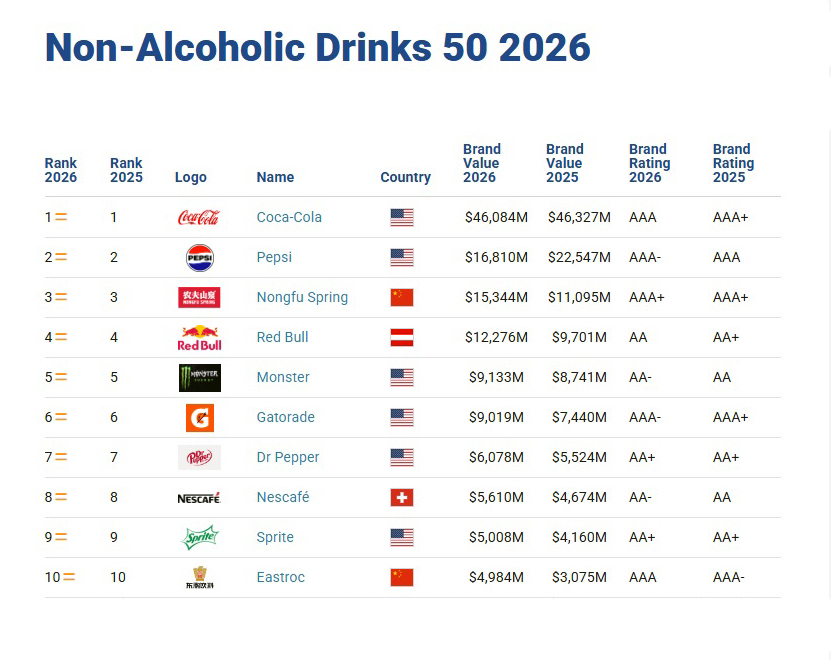Sort by Brand Rating 2026 column header
Image resolution: width=831 pixels, height=660 pixels.
point(649,163)
